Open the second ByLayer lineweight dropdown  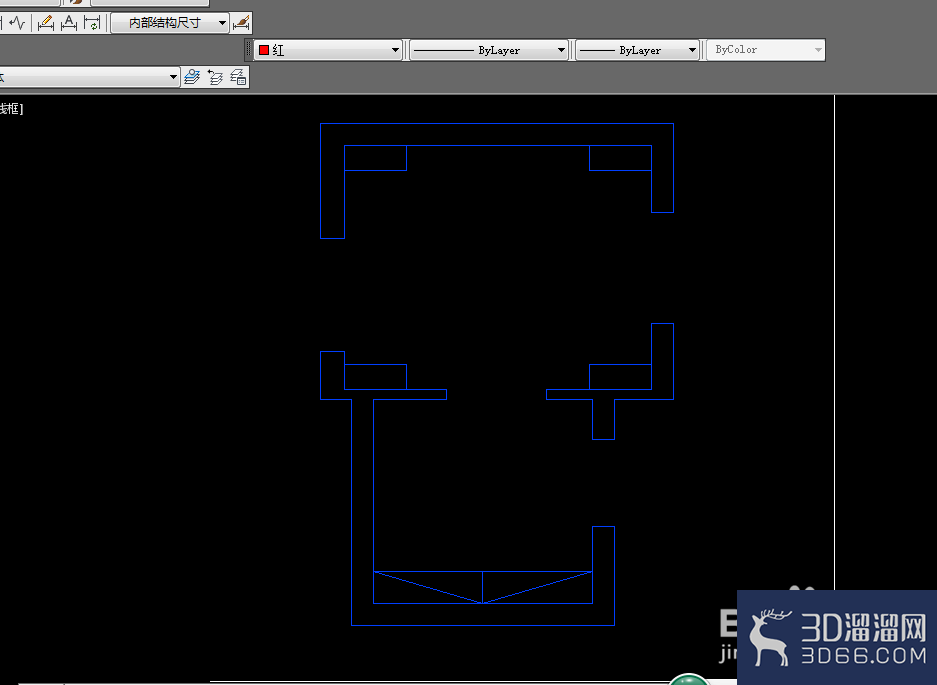coord(638,50)
